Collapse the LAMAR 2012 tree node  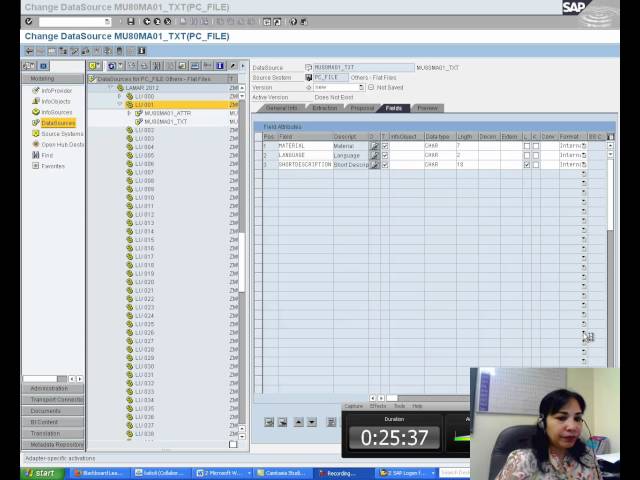110,88
